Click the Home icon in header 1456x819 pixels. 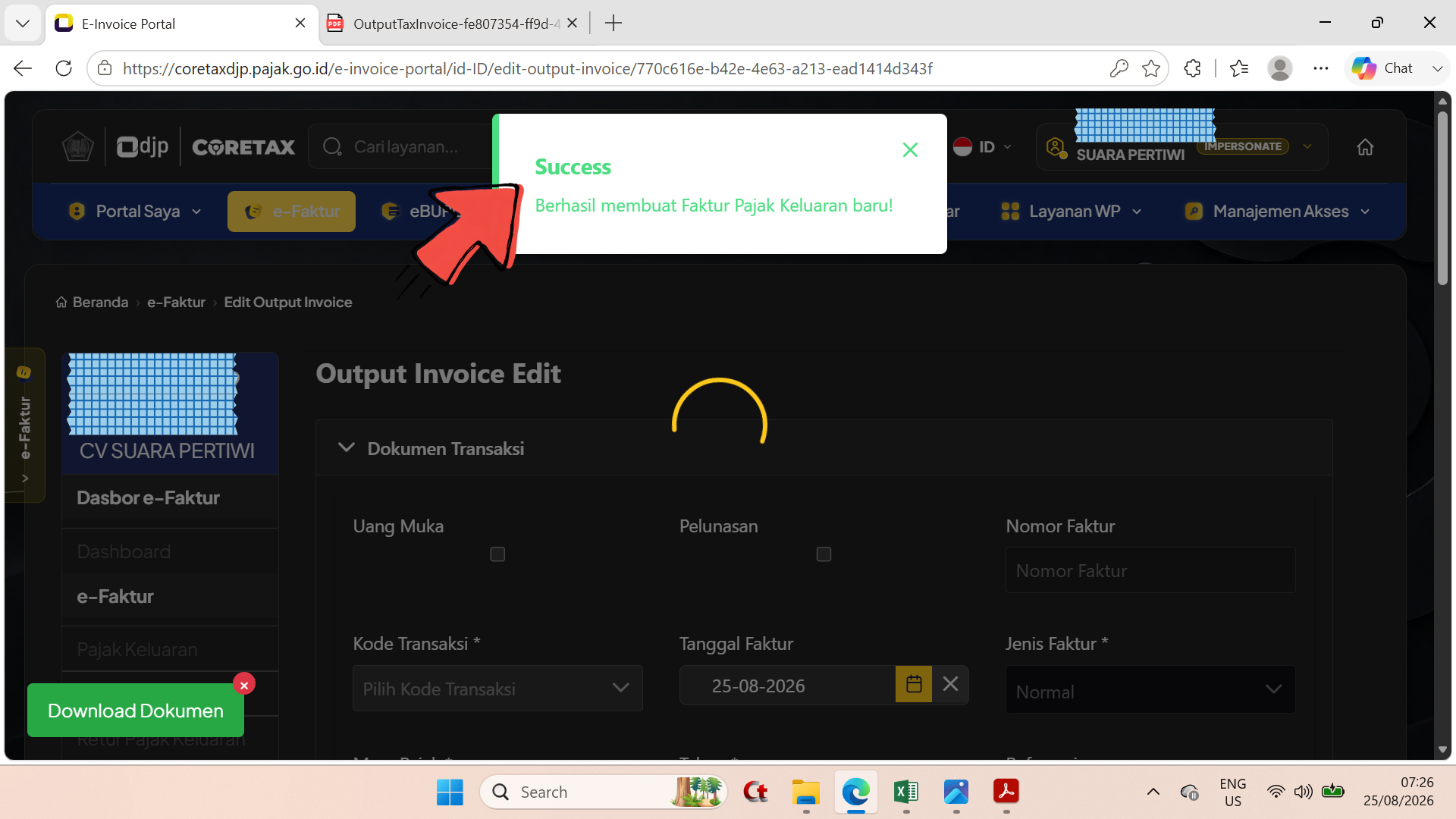1365,147
